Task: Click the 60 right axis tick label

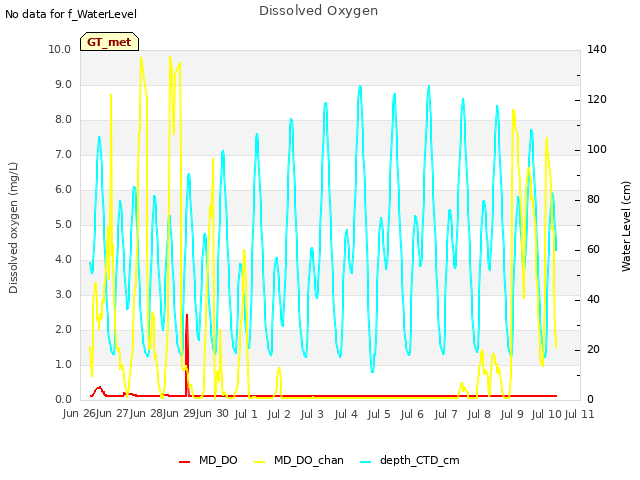Action: [x=593, y=250]
